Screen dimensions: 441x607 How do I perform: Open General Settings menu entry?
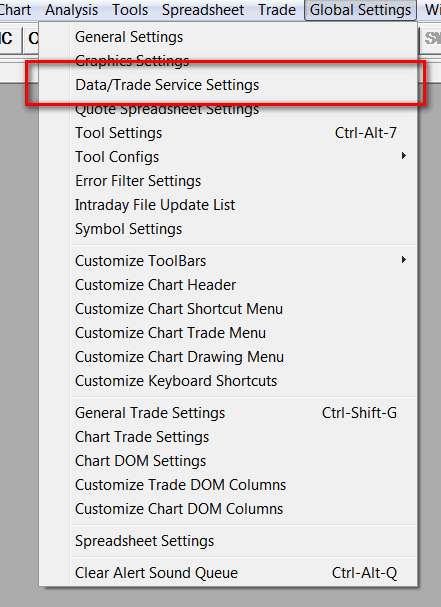click(x=228, y=37)
